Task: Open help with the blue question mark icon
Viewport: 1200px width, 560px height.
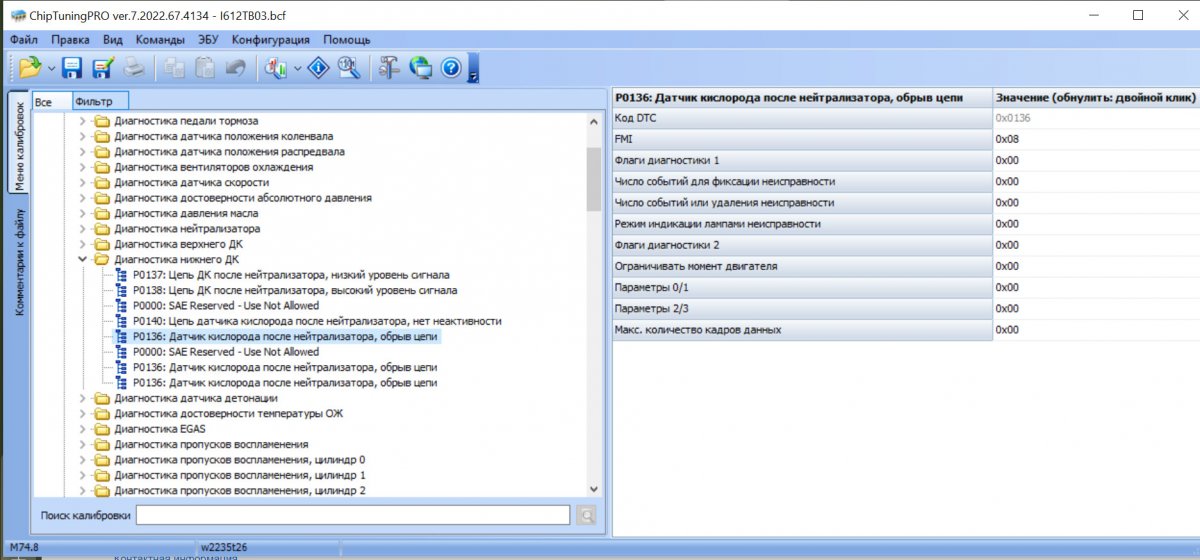Action: (x=451, y=68)
